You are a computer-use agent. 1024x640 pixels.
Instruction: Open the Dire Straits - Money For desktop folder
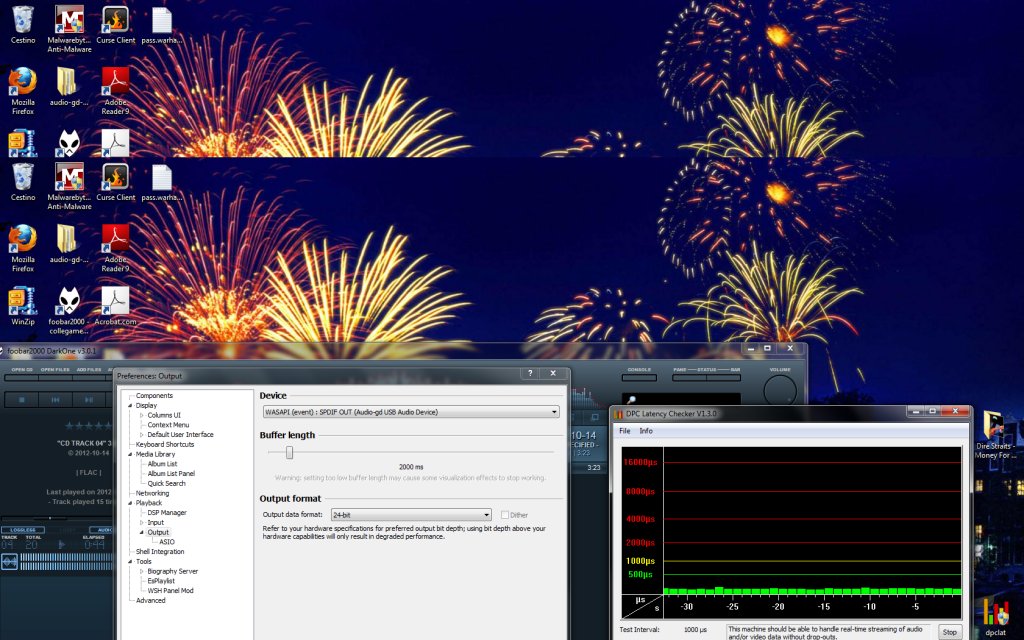coord(995,434)
